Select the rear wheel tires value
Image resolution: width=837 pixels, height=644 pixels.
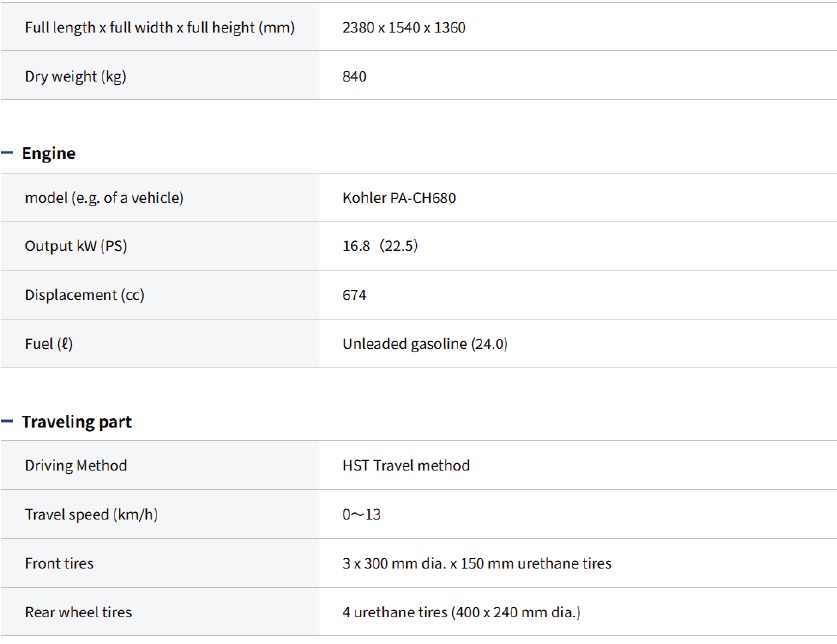coord(461,612)
